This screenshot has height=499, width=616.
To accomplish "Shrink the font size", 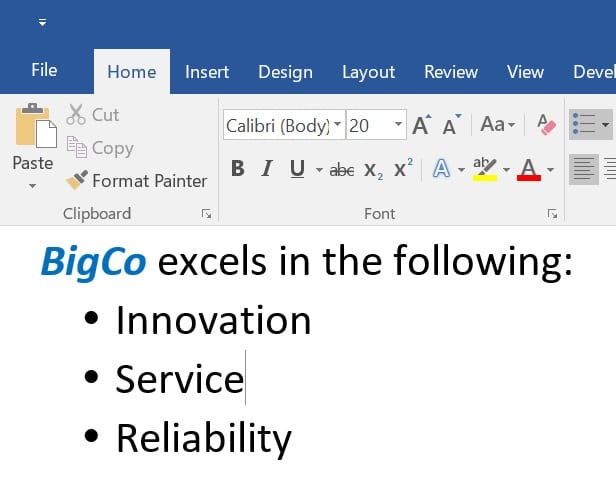I will (451, 126).
